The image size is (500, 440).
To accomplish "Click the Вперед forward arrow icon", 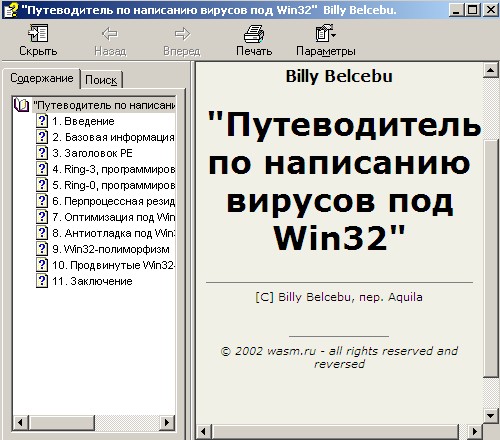I will click(x=182, y=34).
